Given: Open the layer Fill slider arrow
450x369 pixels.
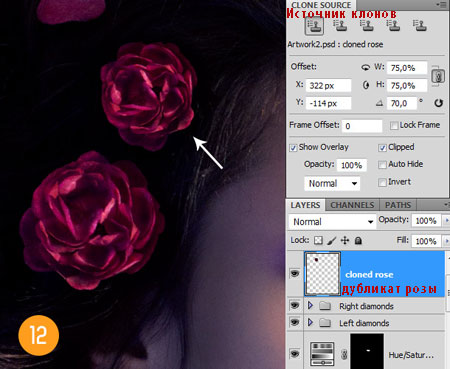Looking at the screenshot, I should click(446, 241).
